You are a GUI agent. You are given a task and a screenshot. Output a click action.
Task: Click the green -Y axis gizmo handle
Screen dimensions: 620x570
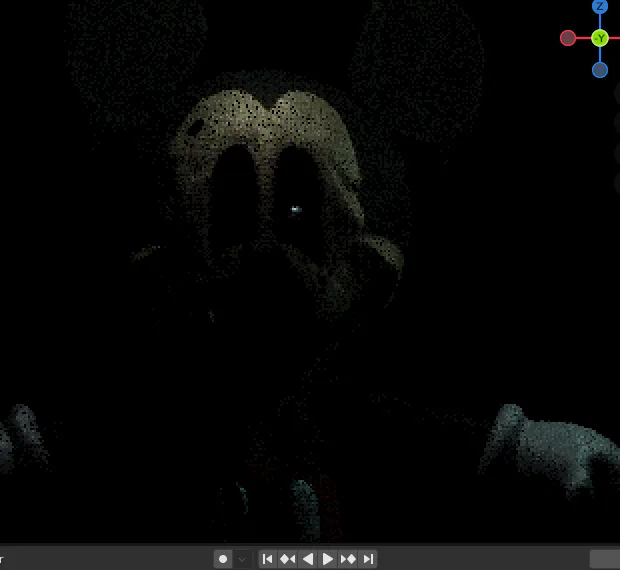[x=600, y=38]
